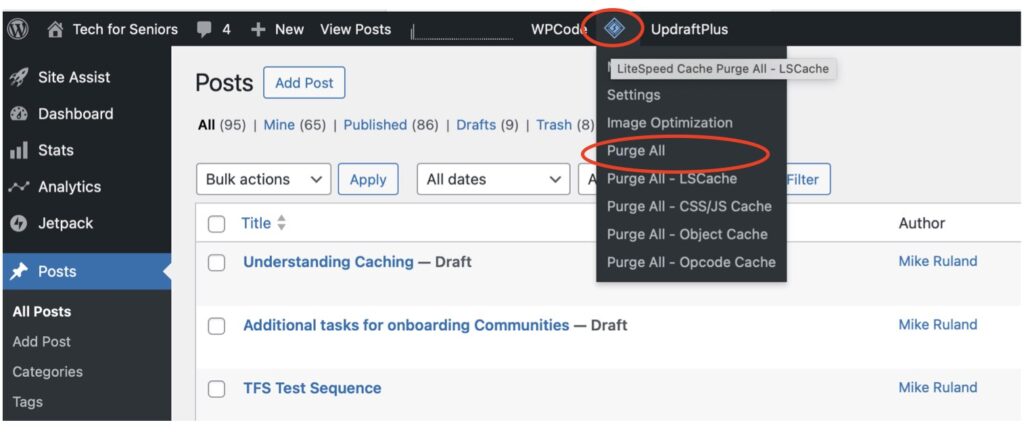This screenshot has height=435, width=1024.
Task: Open the Bulk actions dropdown
Action: coord(264,180)
